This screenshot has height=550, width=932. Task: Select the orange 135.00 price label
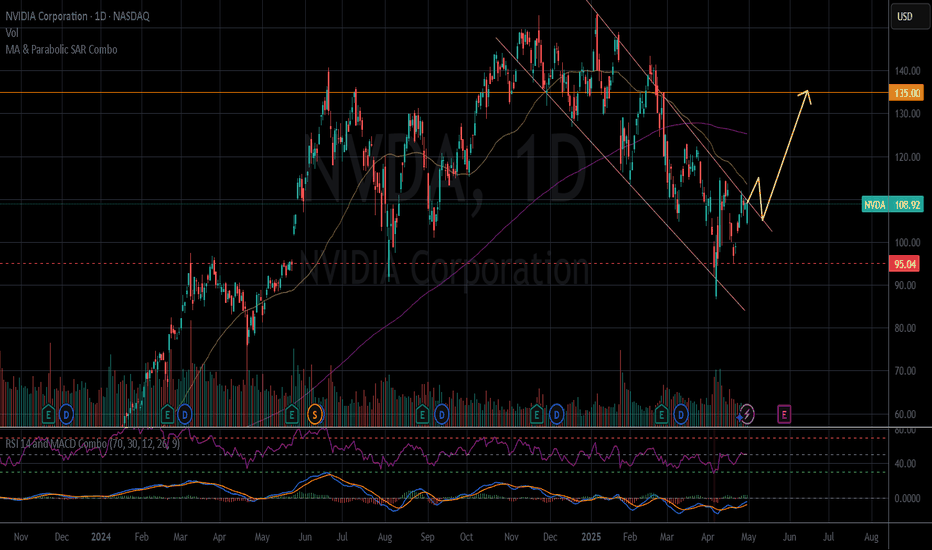pos(906,93)
